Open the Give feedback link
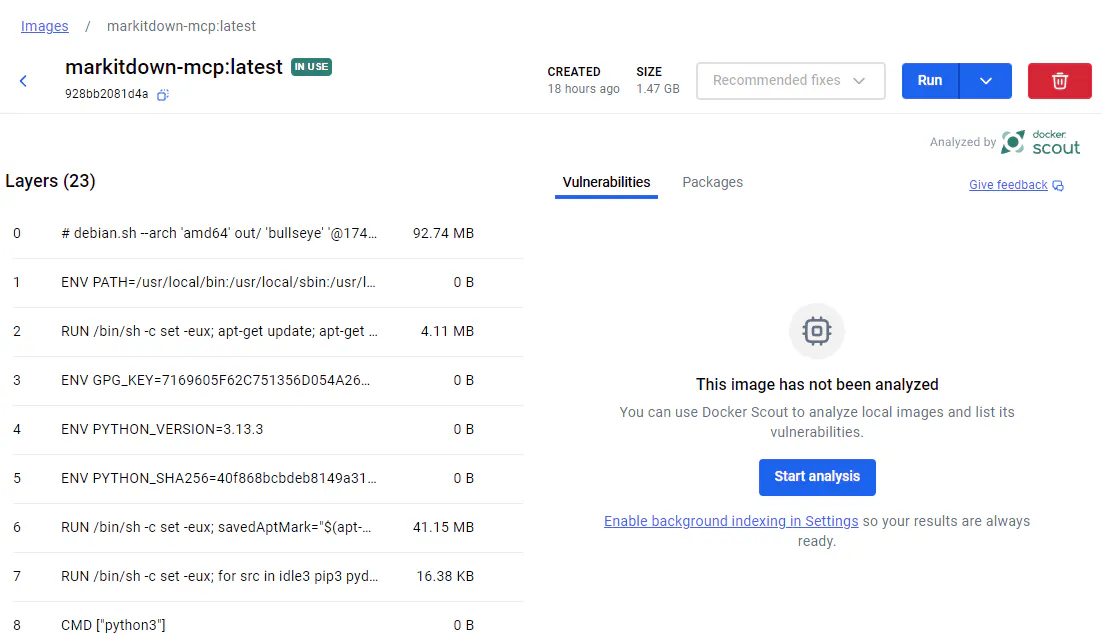The width and height of the screenshot is (1102, 634). tap(1008, 185)
